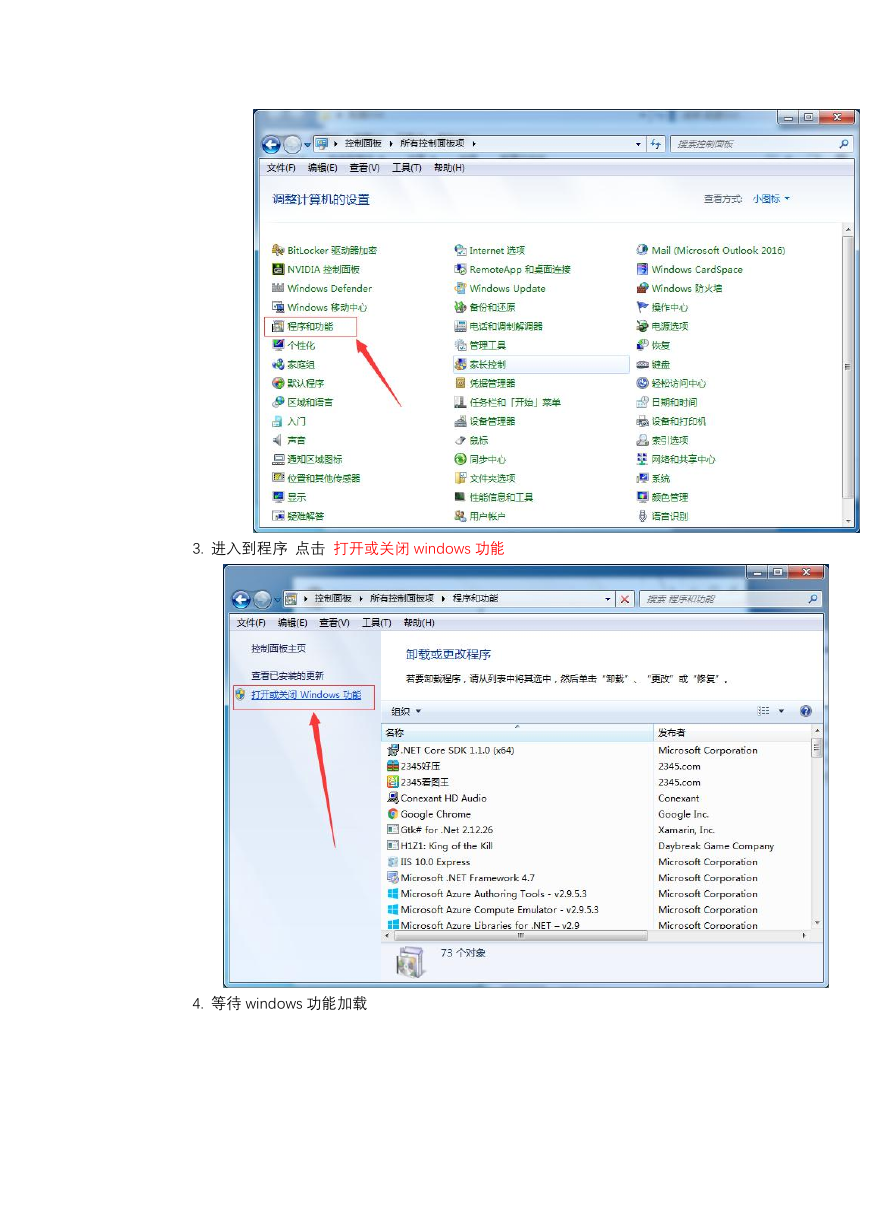Open 文件(F) menu in 程序和功能 window
The height and width of the screenshot is (1228, 869).
coord(252,623)
